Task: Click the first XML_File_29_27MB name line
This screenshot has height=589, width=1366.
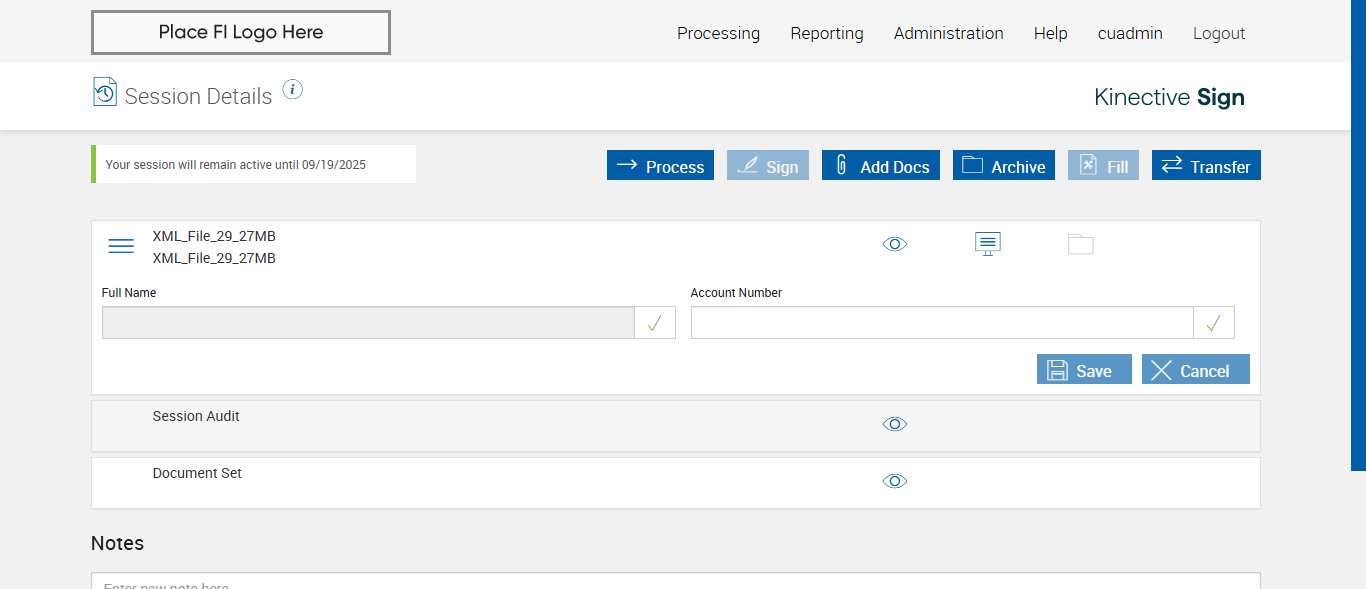Action: click(214, 236)
